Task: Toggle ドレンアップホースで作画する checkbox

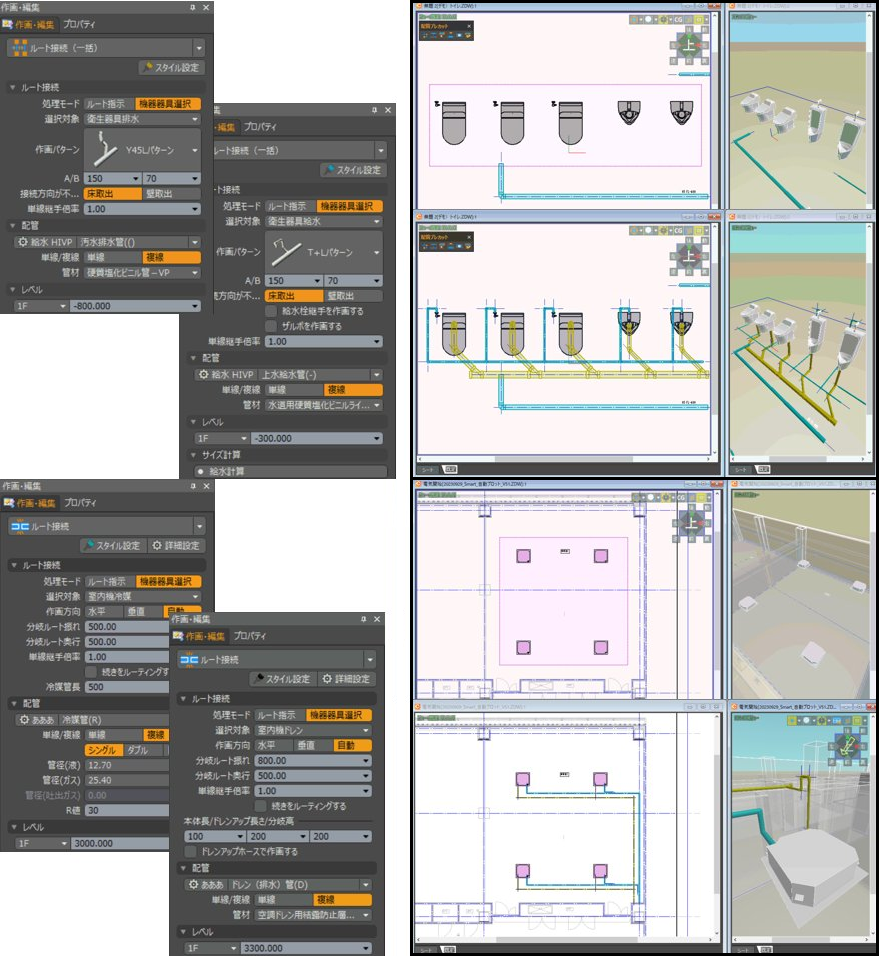Action: 190,851
